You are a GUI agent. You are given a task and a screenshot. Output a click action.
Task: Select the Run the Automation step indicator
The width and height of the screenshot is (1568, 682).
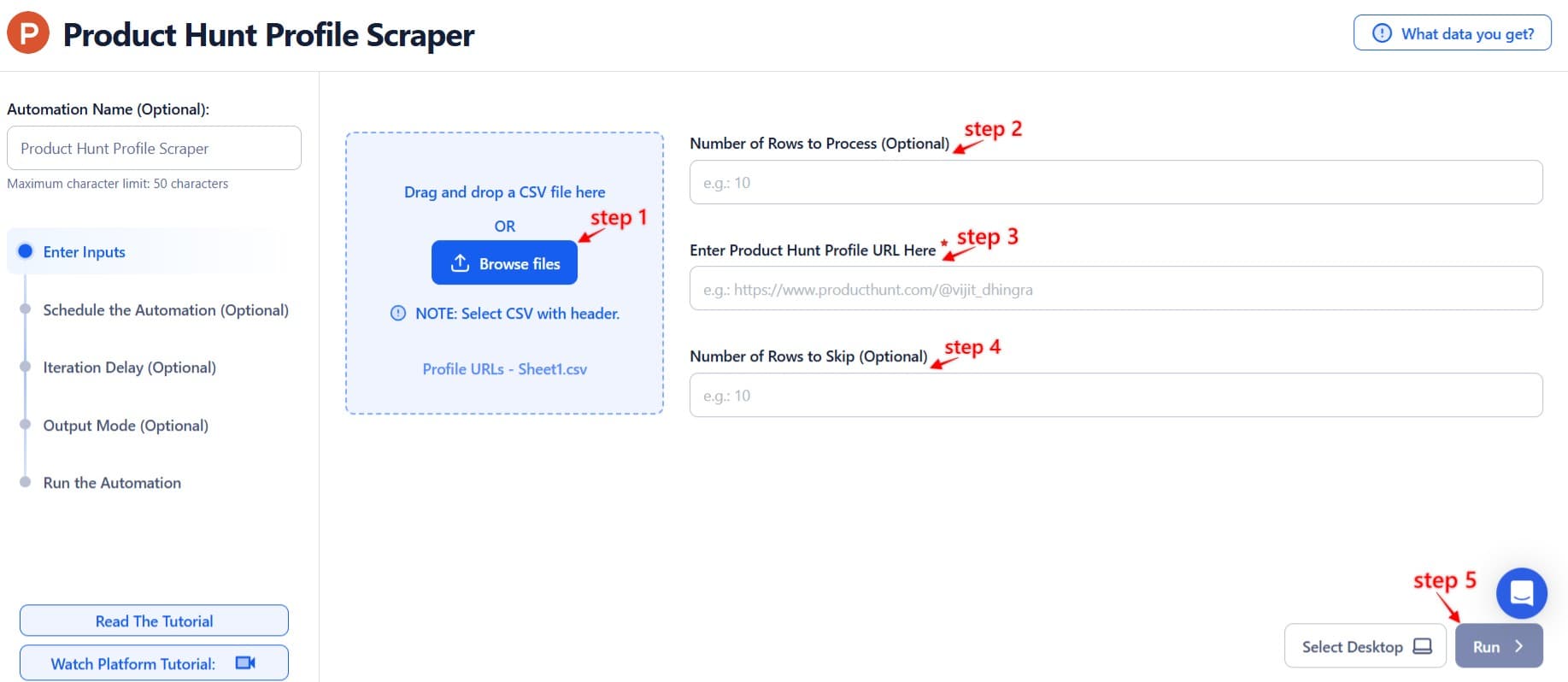(x=26, y=482)
